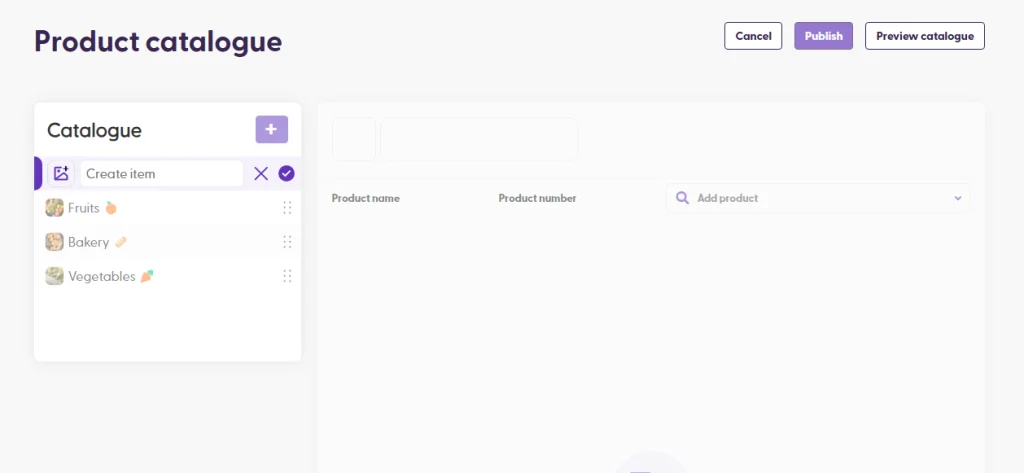Select the Fruits catalogue item
The width and height of the screenshot is (1024, 473).
167,208
